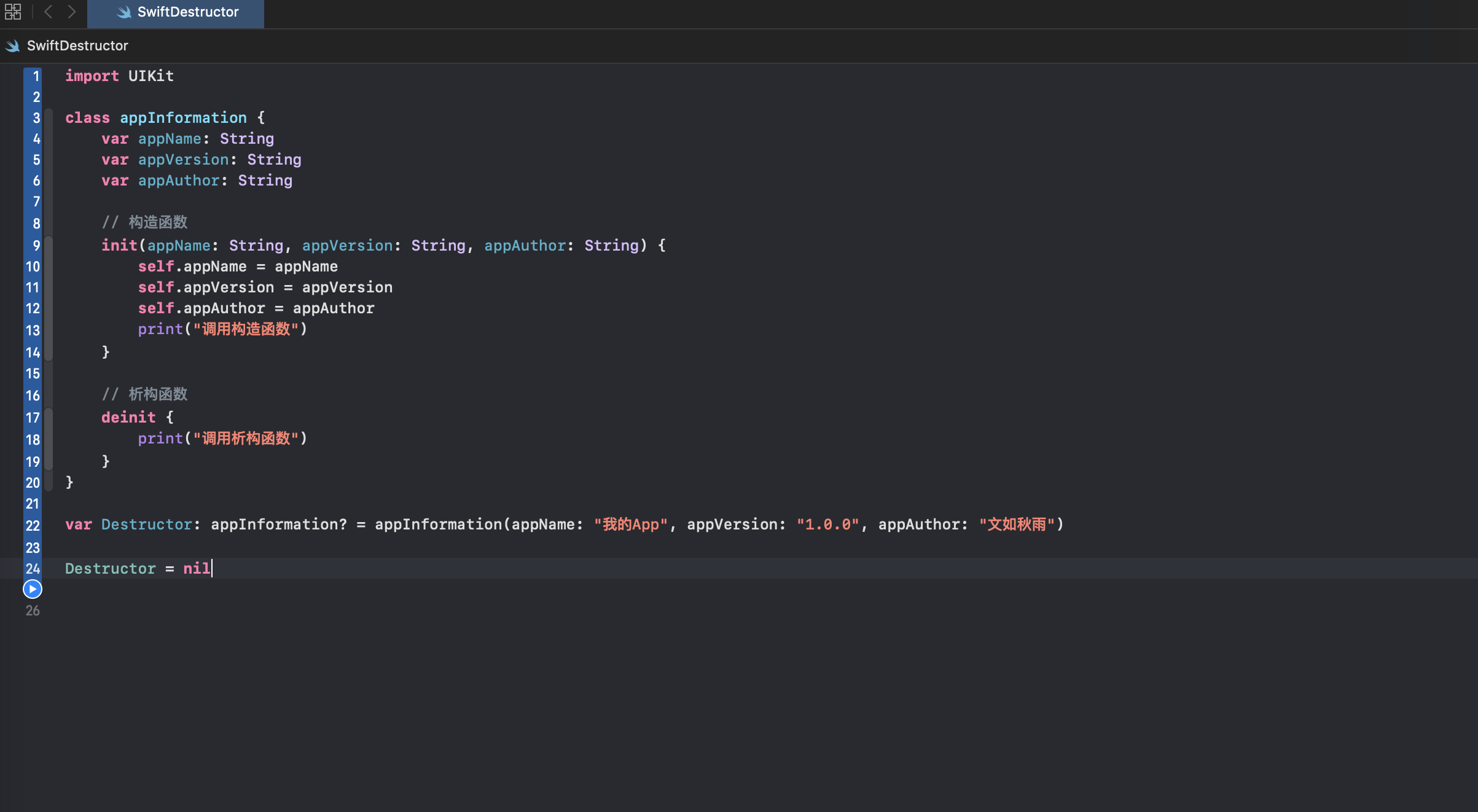The image size is (1478, 812).
Task: Collapse the init block ribbon beside line 11
Action: pos(49,287)
